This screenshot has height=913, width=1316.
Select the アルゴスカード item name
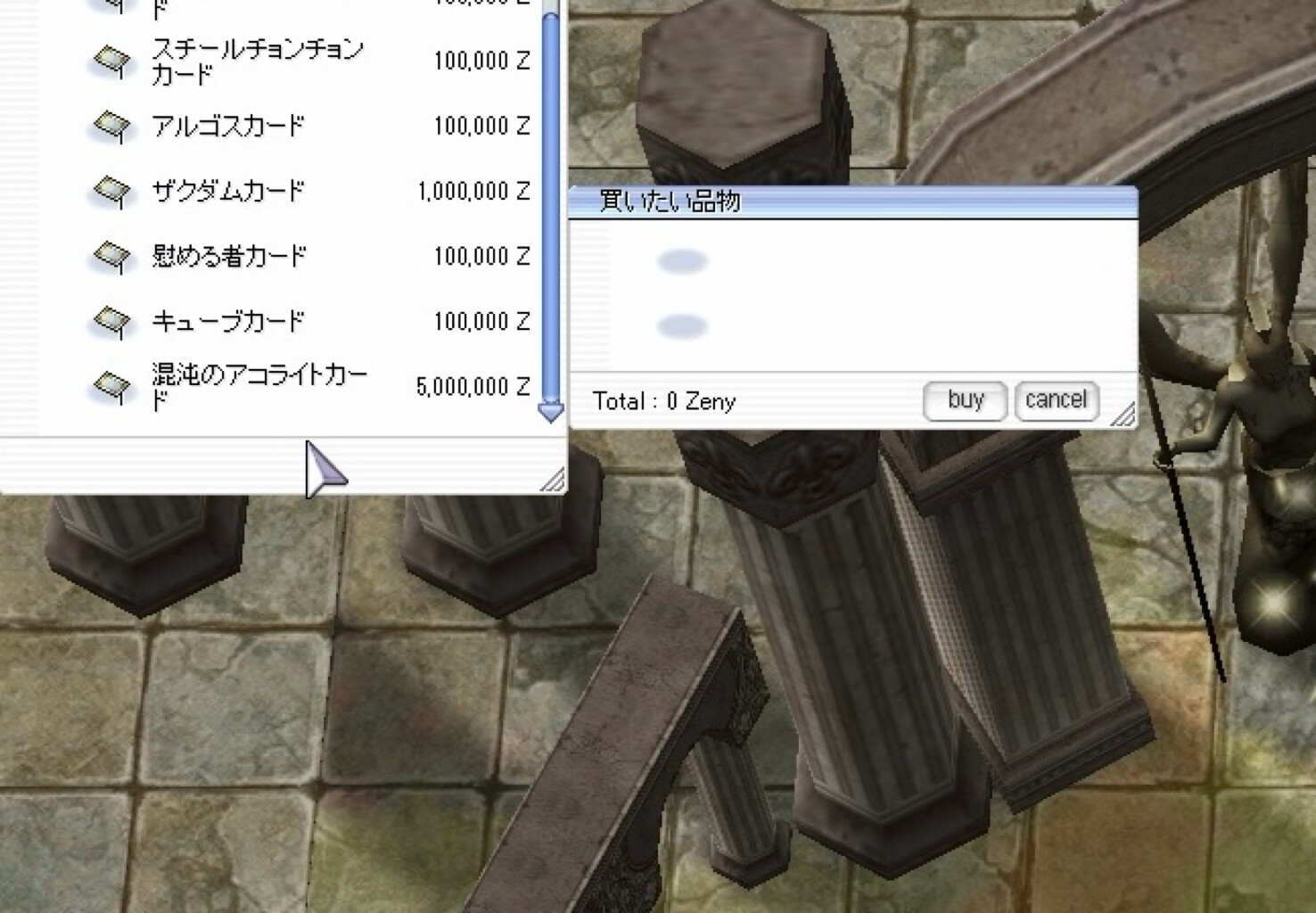[228, 126]
